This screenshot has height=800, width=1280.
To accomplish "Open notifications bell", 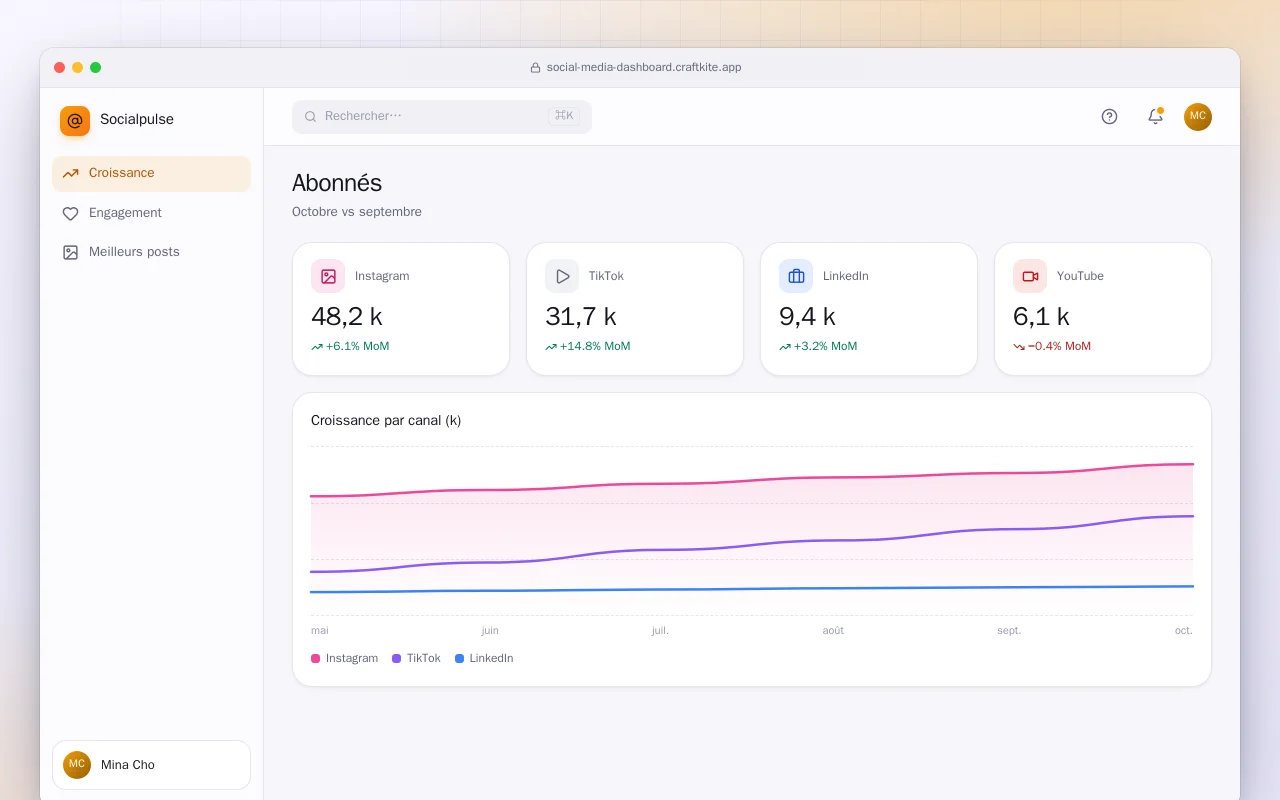I will pyautogui.click(x=1155, y=116).
